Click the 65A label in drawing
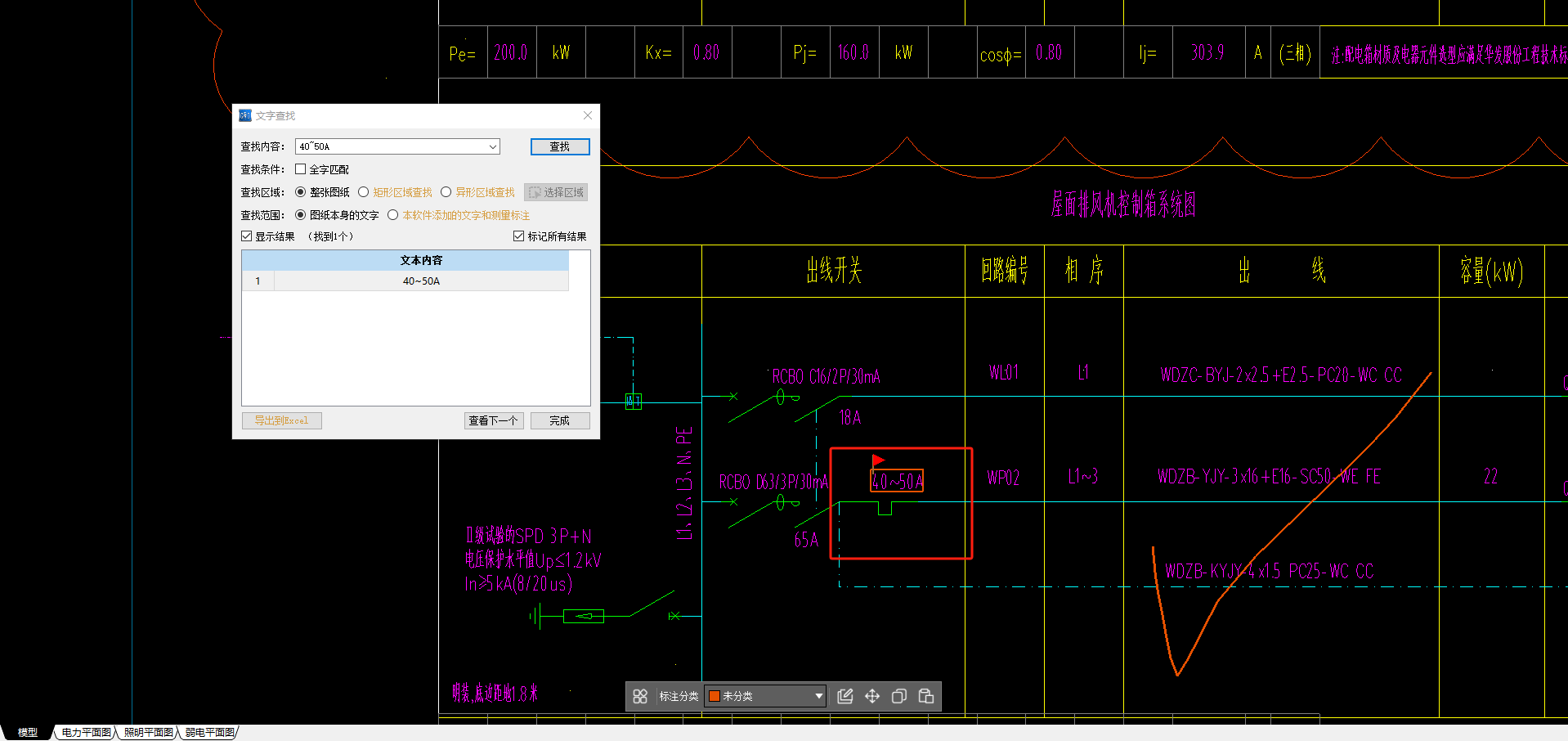This screenshot has width=1568, height=741. click(806, 540)
